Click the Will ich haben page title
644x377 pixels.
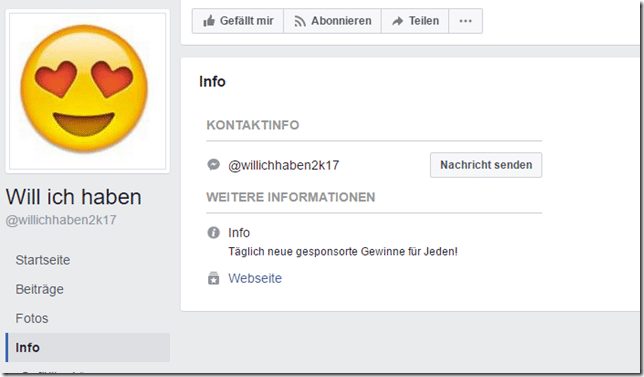(74, 197)
